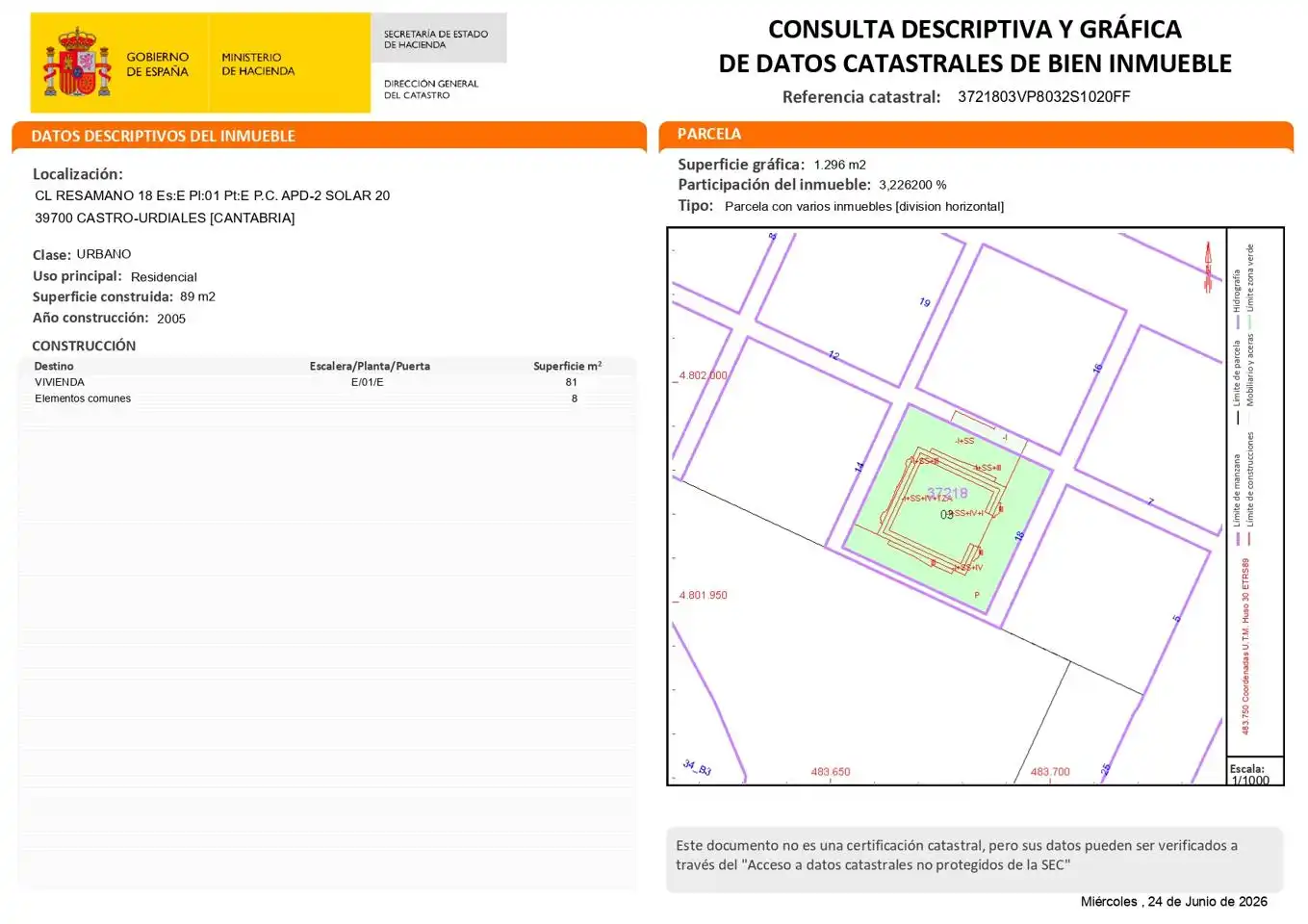Click the Spanish coat of arms emblem

coord(77,63)
